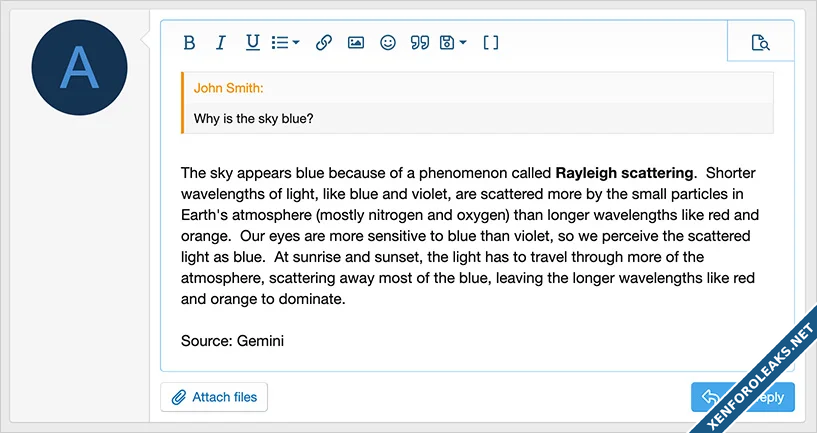
Task: Toggle underline text formatting
Action: (253, 43)
